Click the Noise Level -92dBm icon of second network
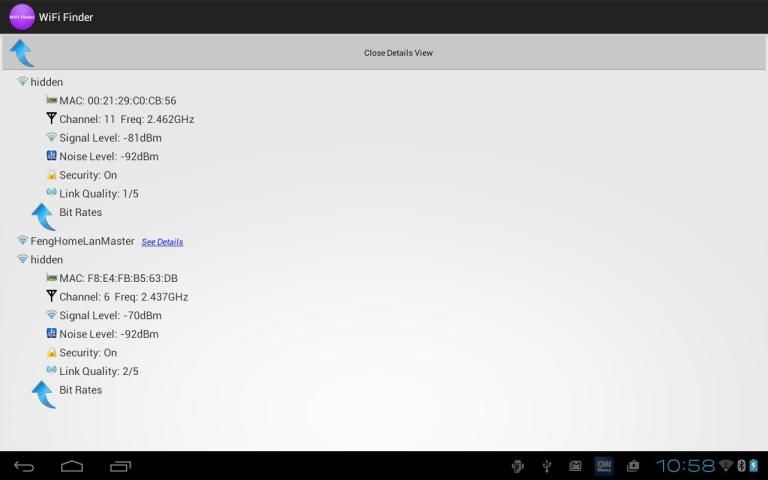The height and width of the screenshot is (480, 768). coord(51,333)
